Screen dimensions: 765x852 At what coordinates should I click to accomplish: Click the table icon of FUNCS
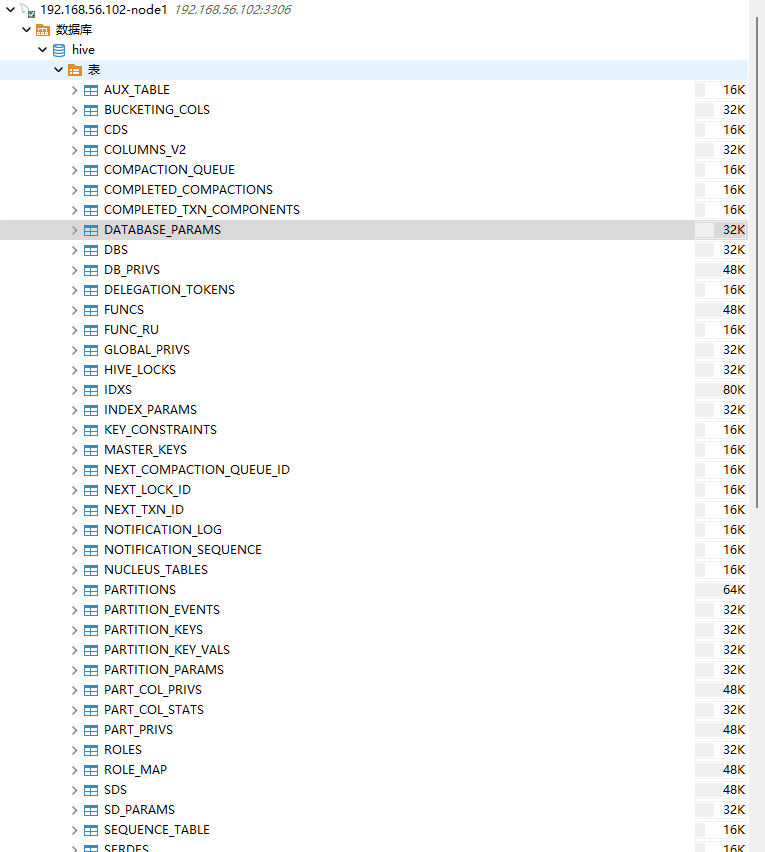(x=91, y=310)
